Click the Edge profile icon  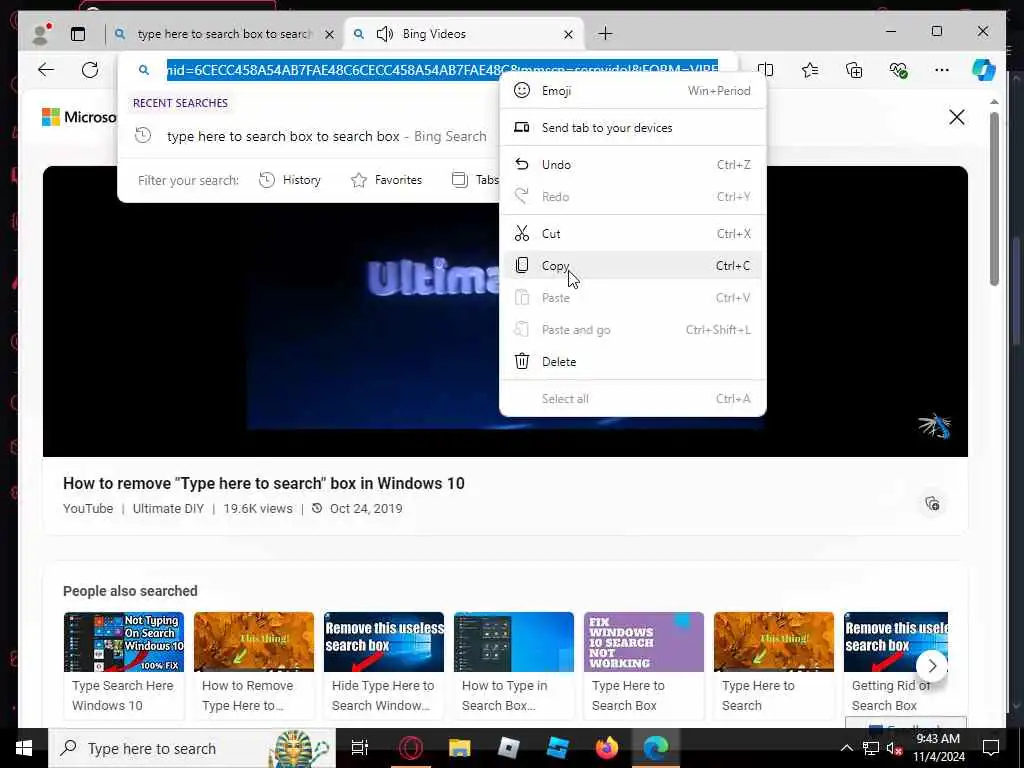(x=41, y=33)
